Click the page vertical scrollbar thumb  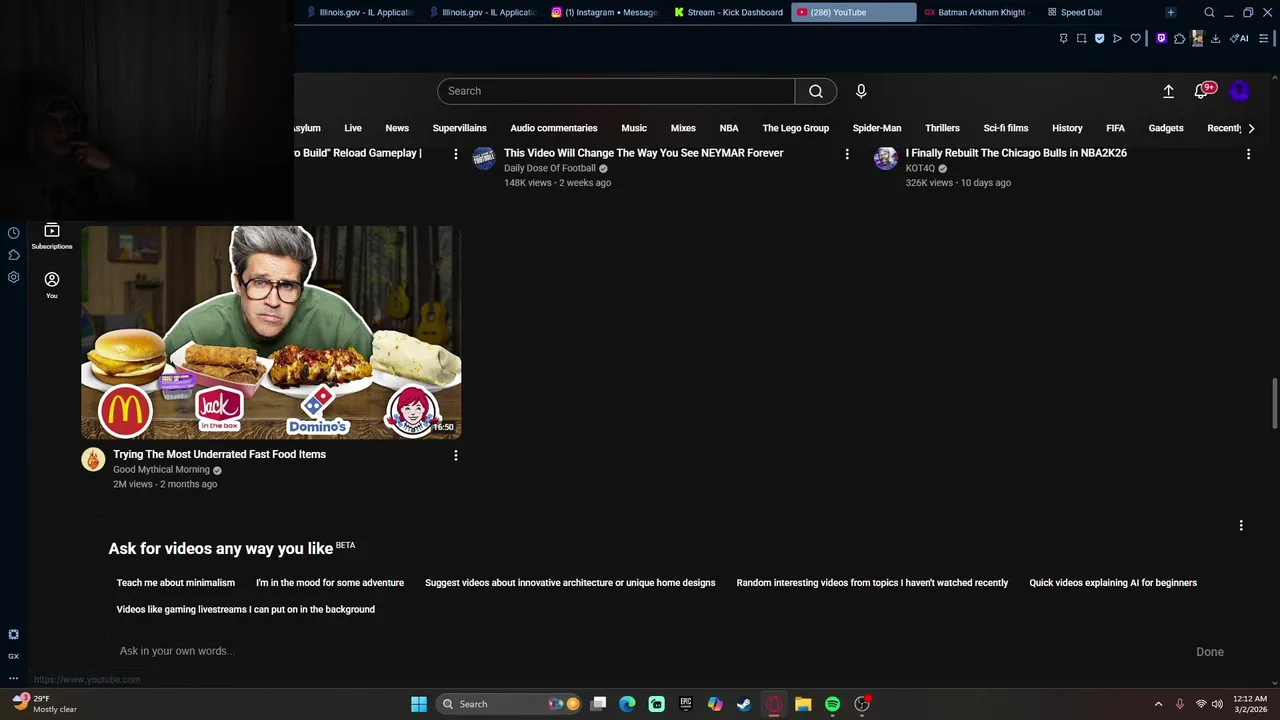coord(1274,403)
